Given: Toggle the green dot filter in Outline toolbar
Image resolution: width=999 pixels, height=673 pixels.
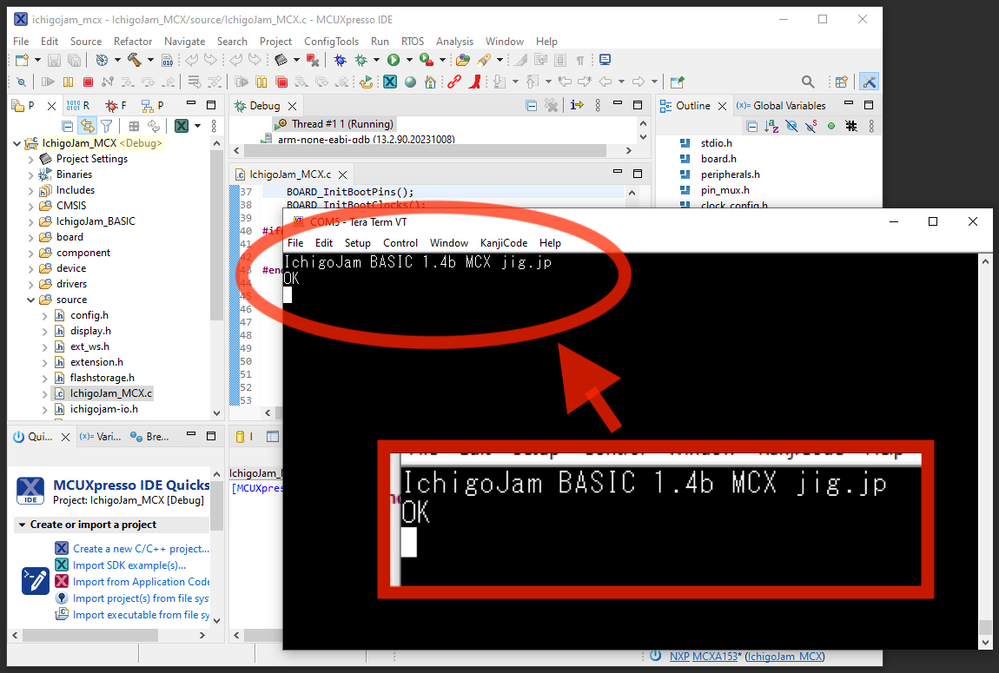Looking at the screenshot, I should point(831,126).
